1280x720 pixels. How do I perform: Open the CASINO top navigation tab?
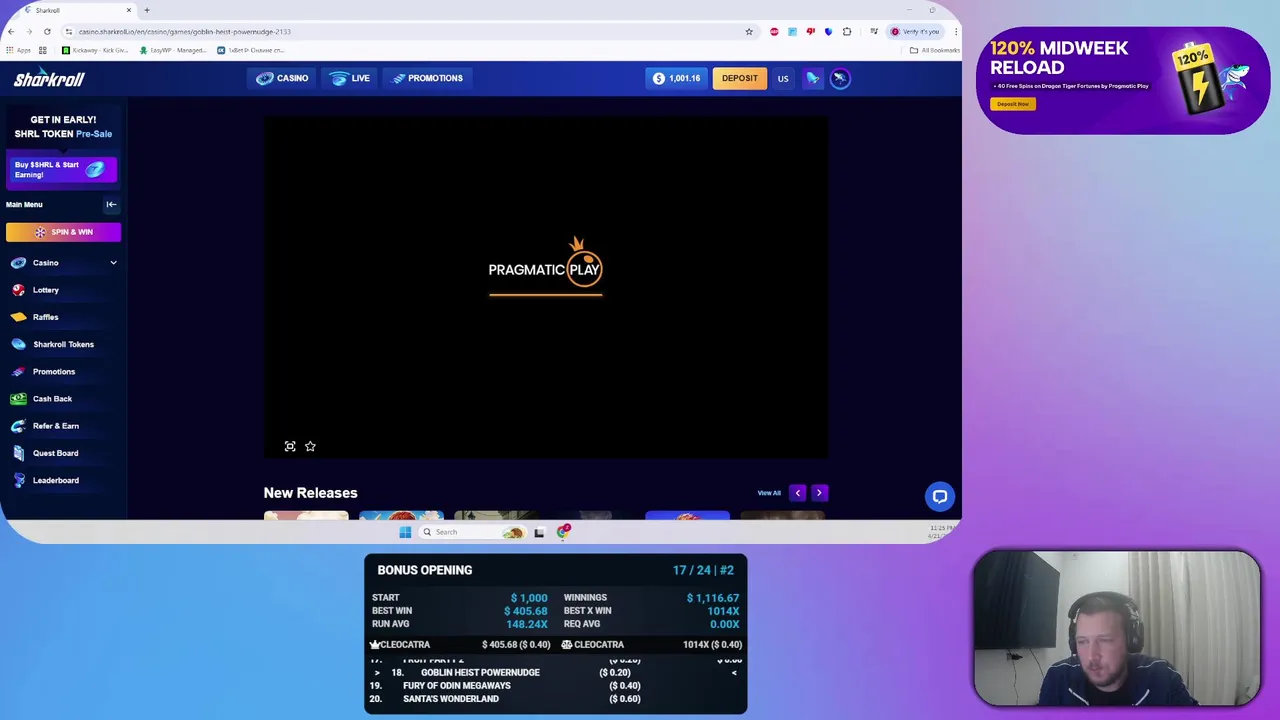282,78
